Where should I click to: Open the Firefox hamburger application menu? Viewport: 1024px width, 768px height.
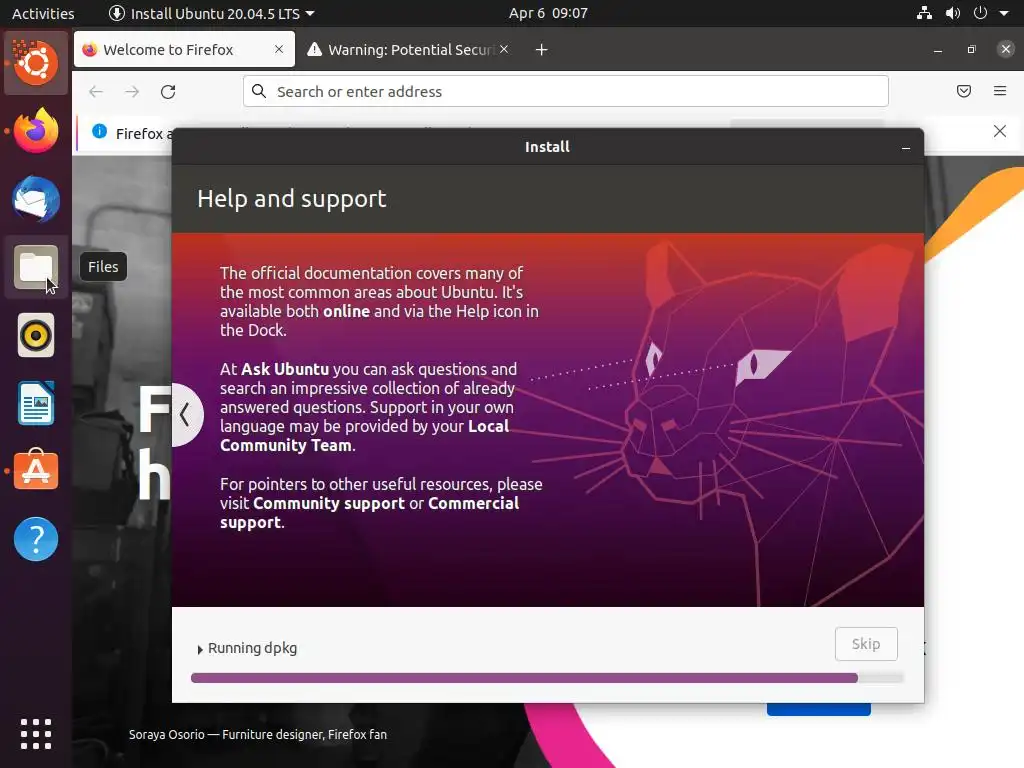click(x=1000, y=91)
